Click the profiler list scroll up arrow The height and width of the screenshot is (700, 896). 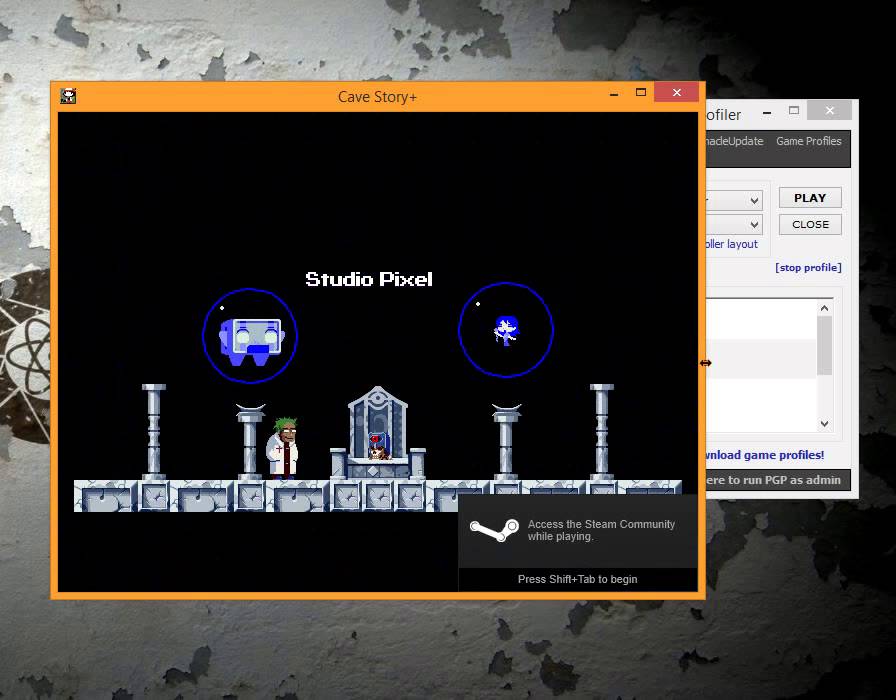click(x=824, y=308)
